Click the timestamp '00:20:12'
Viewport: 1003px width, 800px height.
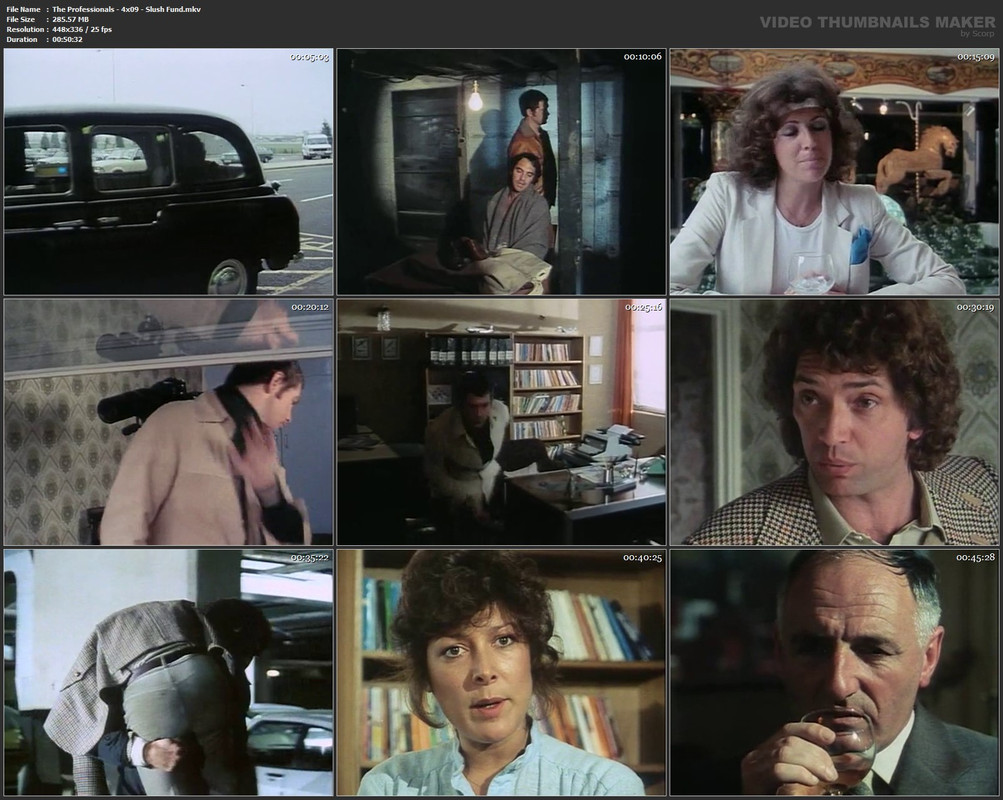click(x=310, y=308)
